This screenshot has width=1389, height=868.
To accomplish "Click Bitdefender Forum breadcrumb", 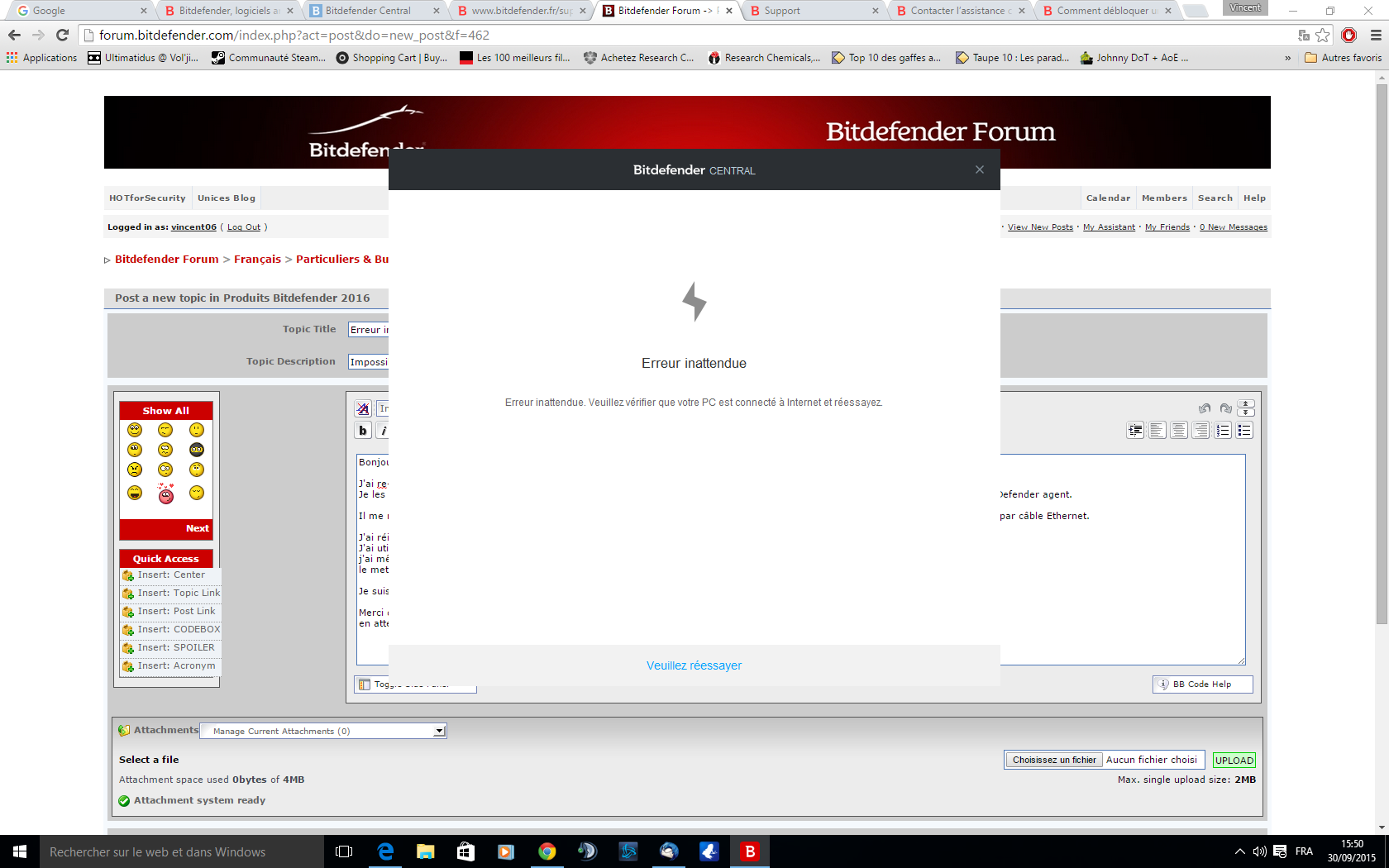I will (x=167, y=260).
